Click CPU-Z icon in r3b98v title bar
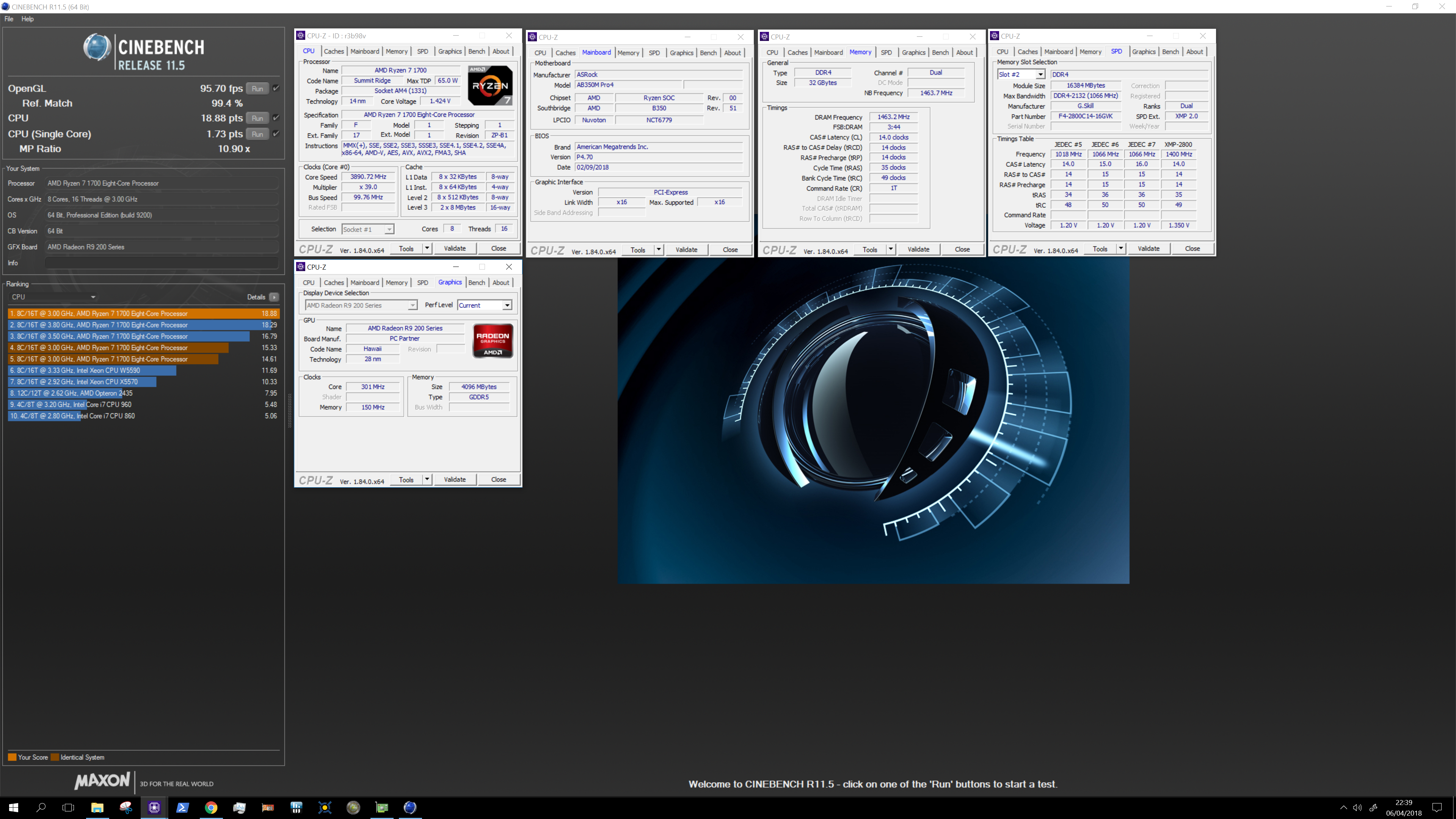Viewport: 1456px width, 819px height. 301,36
